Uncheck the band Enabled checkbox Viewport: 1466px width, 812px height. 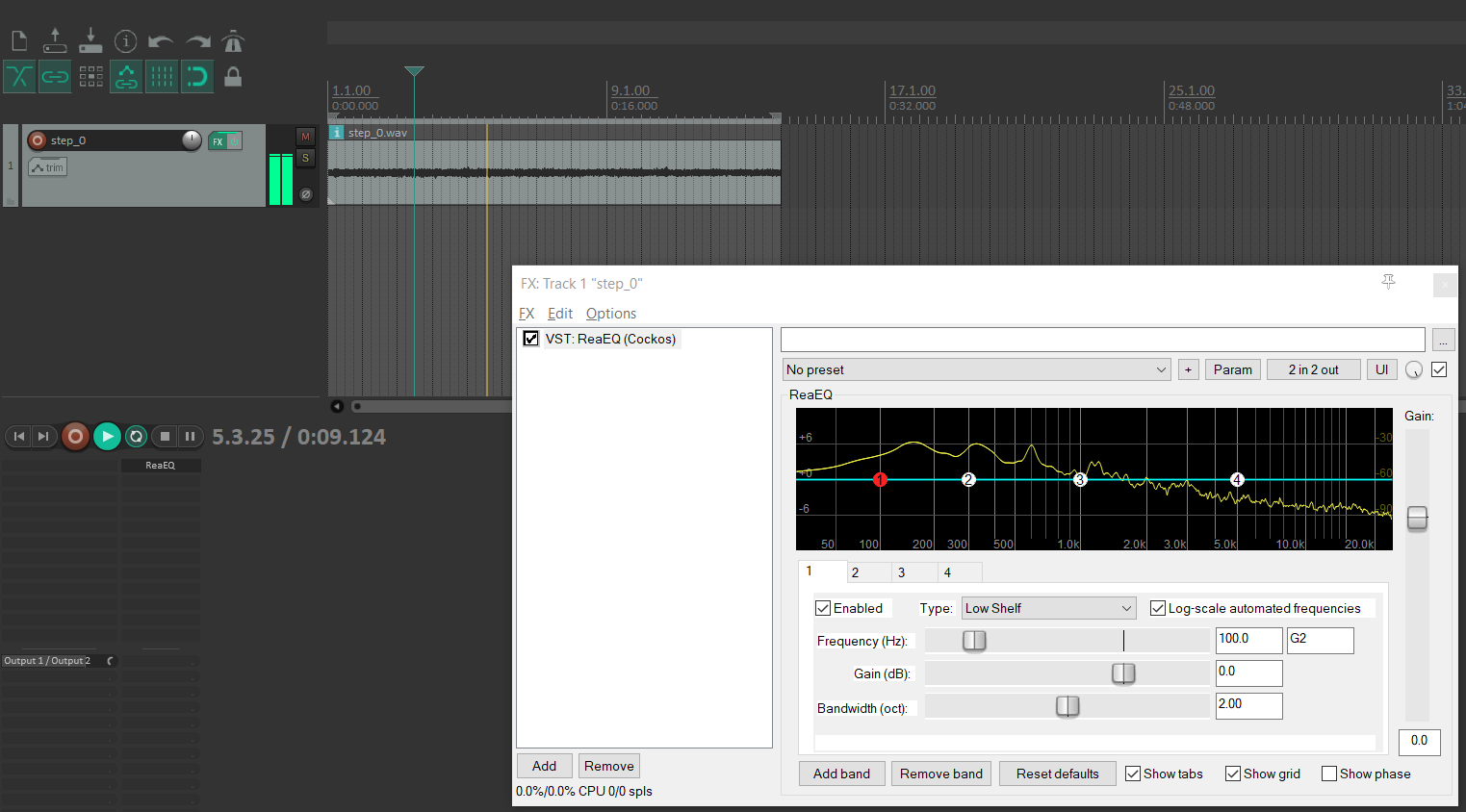(x=823, y=608)
